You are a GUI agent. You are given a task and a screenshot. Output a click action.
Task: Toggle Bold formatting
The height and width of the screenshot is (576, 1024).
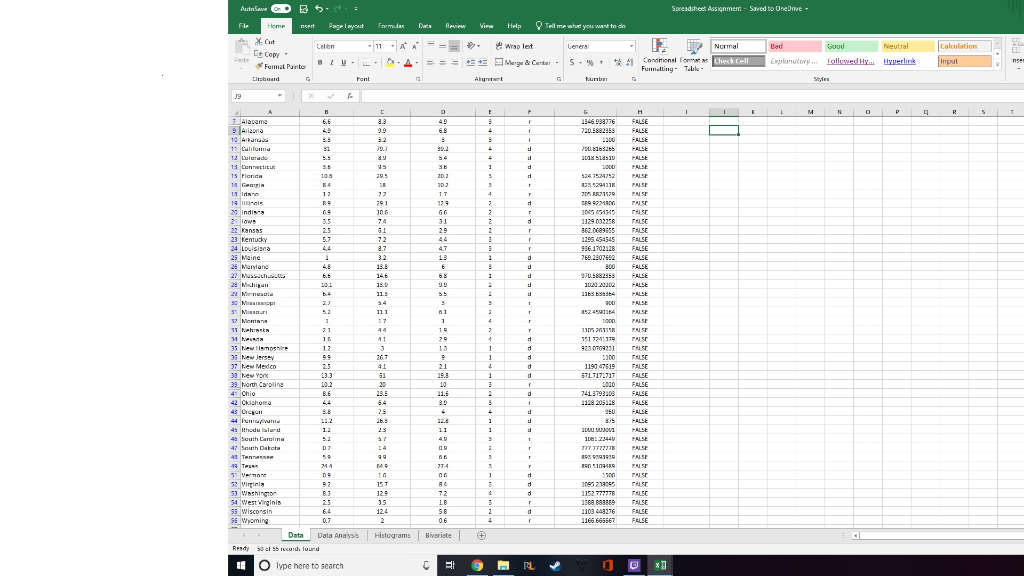pos(319,62)
